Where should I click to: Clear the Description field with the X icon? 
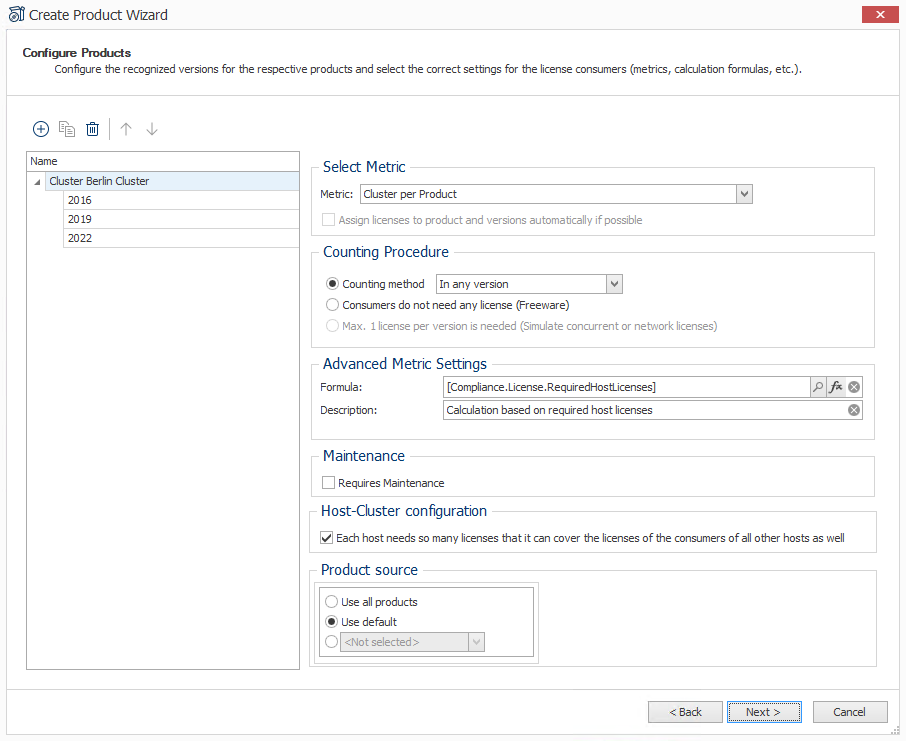pyautogui.click(x=853, y=410)
